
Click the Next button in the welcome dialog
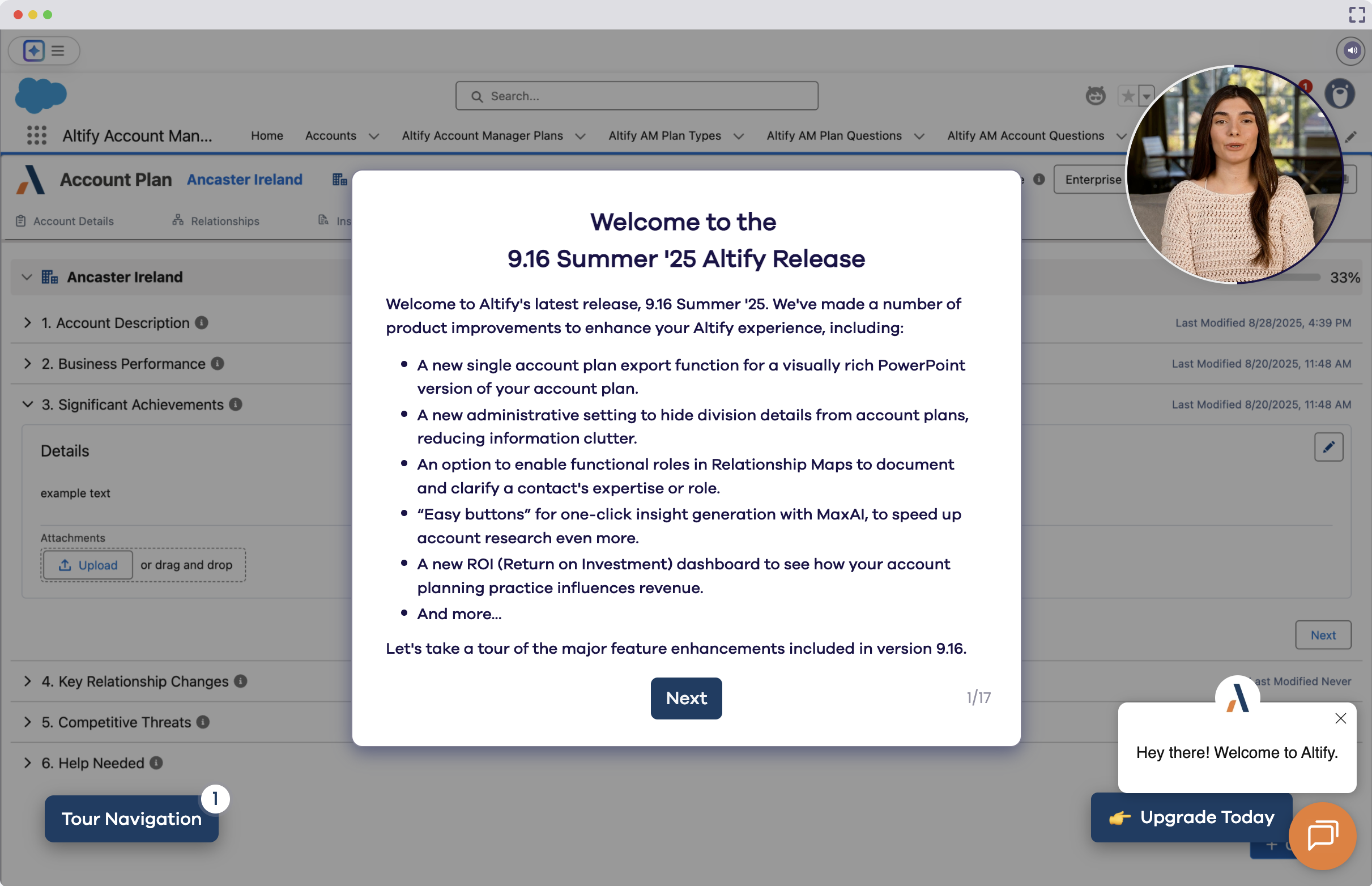pos(685,698)
